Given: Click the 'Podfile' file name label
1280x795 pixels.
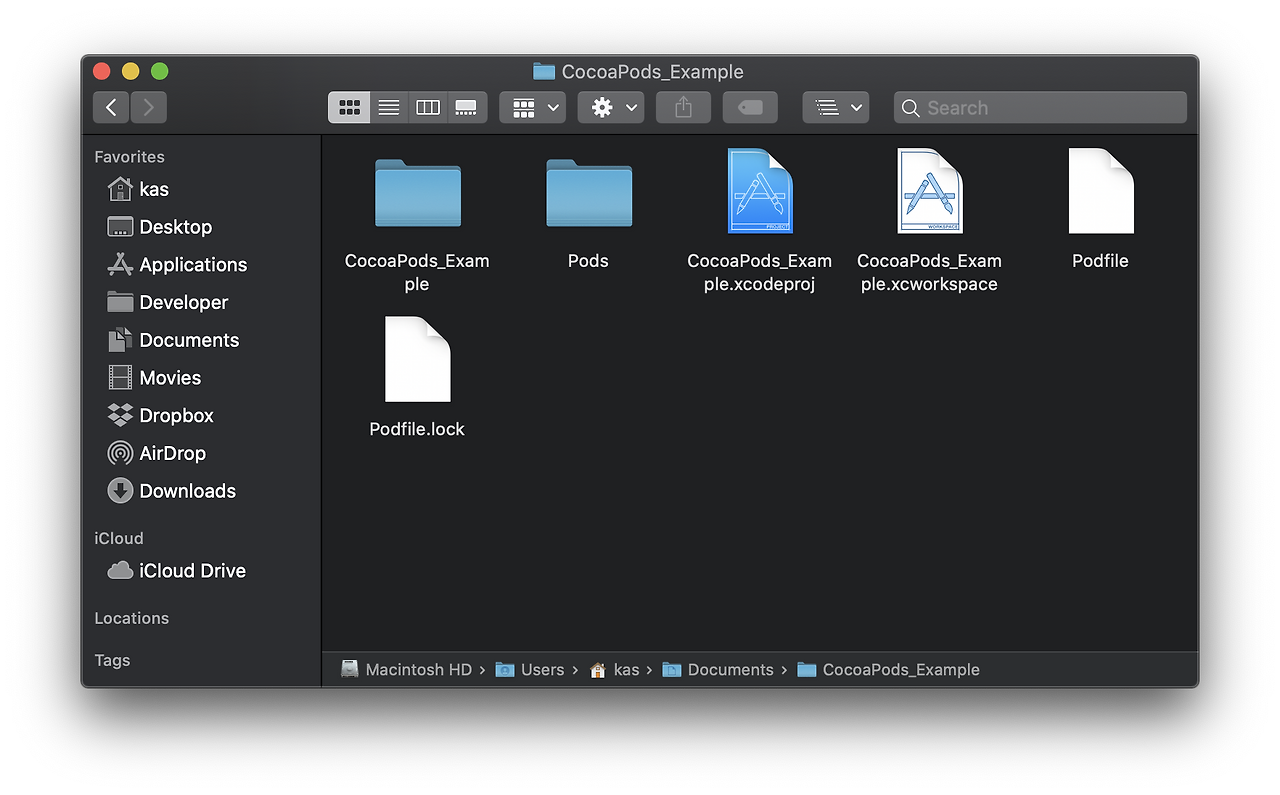Looking at the screenshot, I should tap(1100, 261).
